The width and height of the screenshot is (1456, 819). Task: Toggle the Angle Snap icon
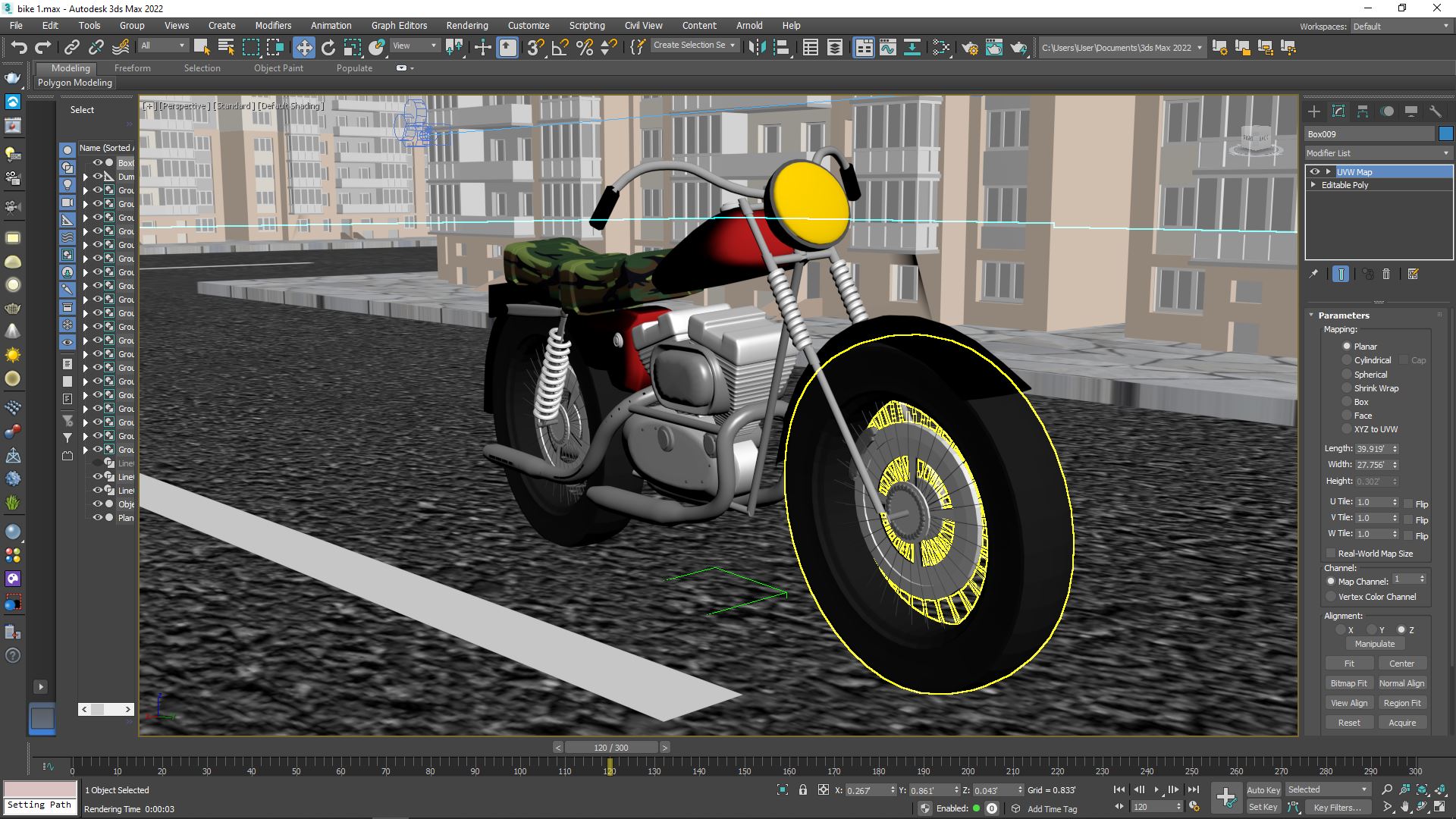560,48
